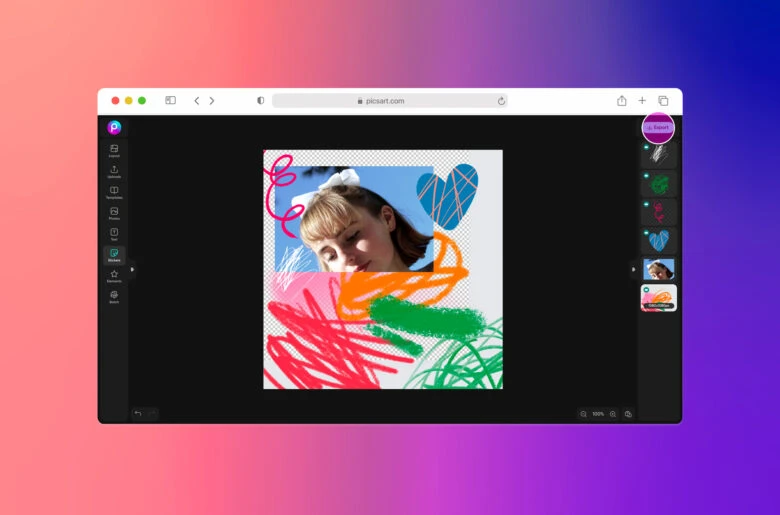Click the undo arrow button

pyautogui.click(x=138, y=413)
